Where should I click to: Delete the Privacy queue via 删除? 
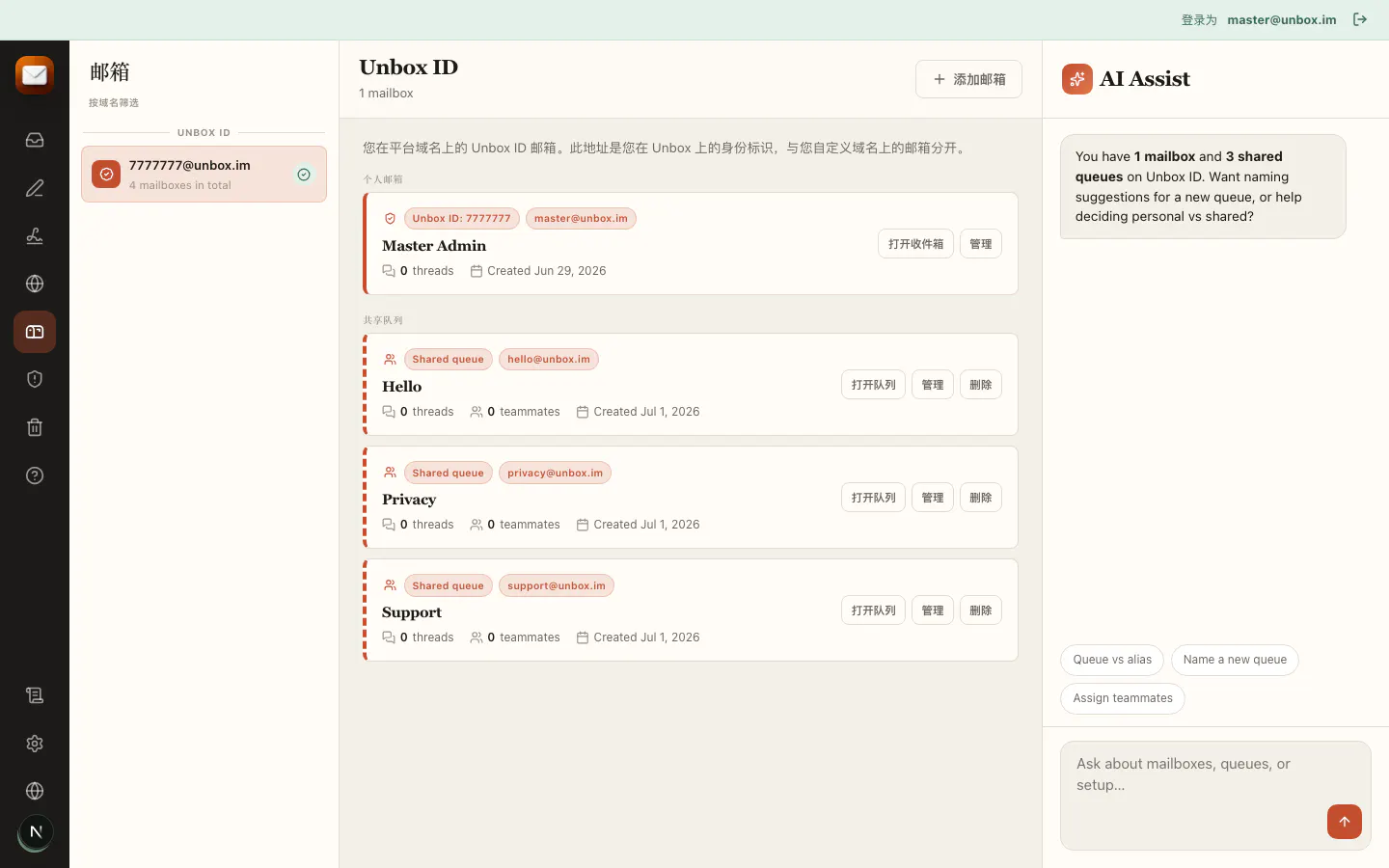click(981, 498)
